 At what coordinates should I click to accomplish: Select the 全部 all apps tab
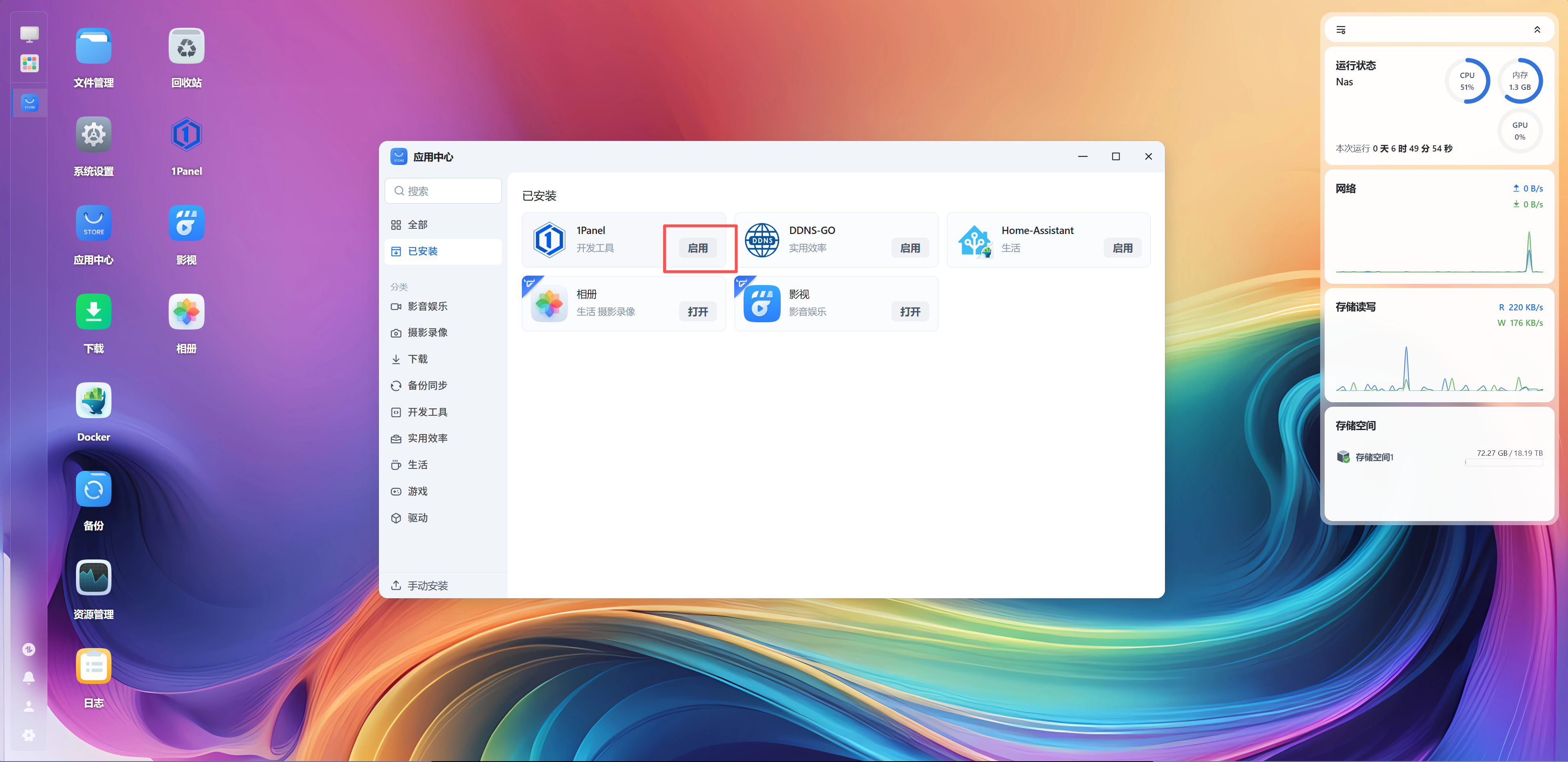click(x=418, y=225)
